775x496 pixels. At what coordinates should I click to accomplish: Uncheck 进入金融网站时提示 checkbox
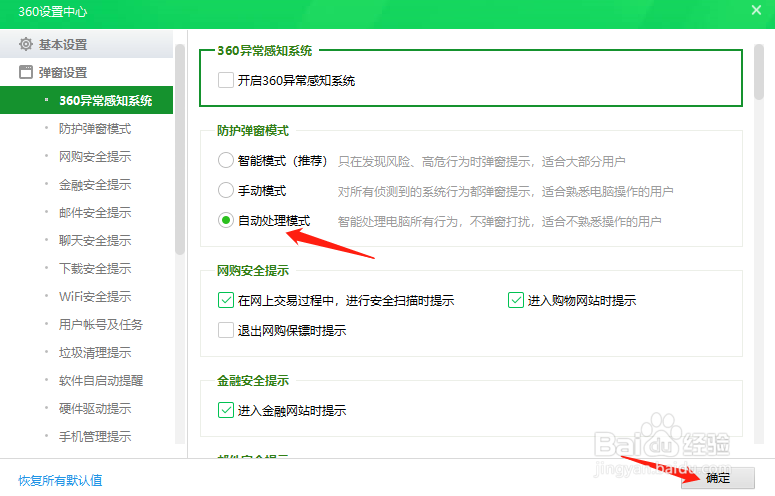tap(226, 410)
